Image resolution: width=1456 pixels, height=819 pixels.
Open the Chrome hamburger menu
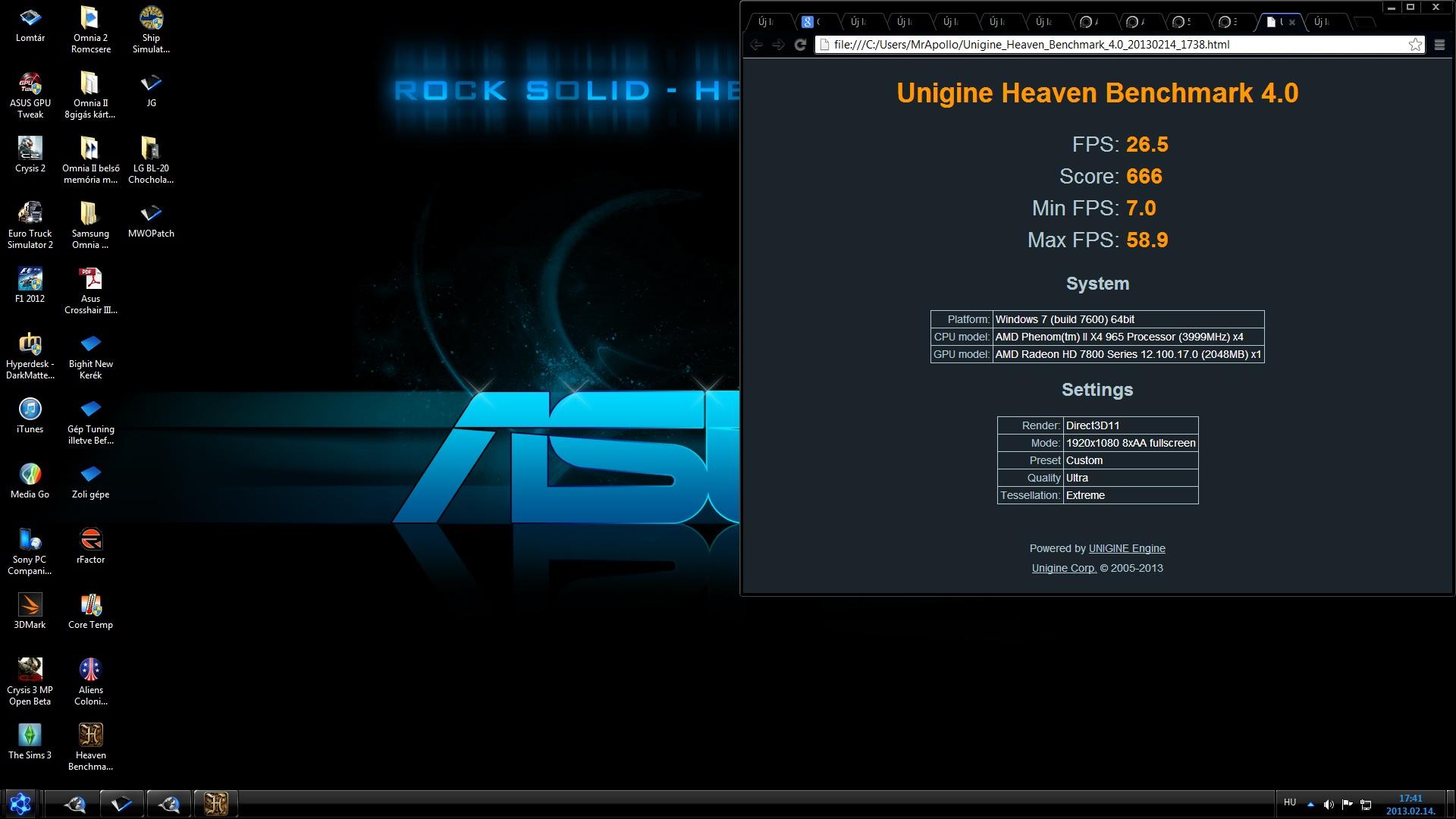1439,45
